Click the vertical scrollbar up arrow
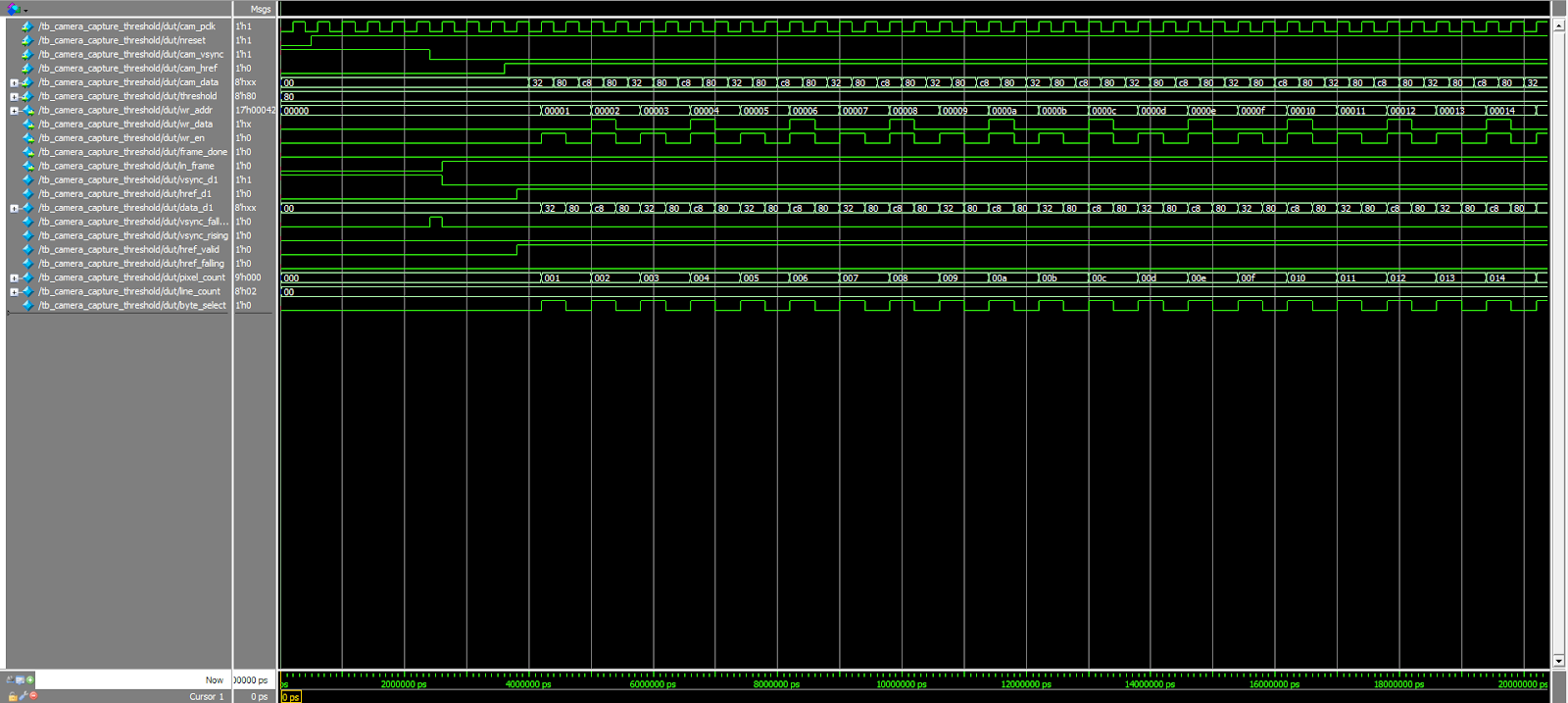Screen dimensions: 1568x703 (1558, 25)
